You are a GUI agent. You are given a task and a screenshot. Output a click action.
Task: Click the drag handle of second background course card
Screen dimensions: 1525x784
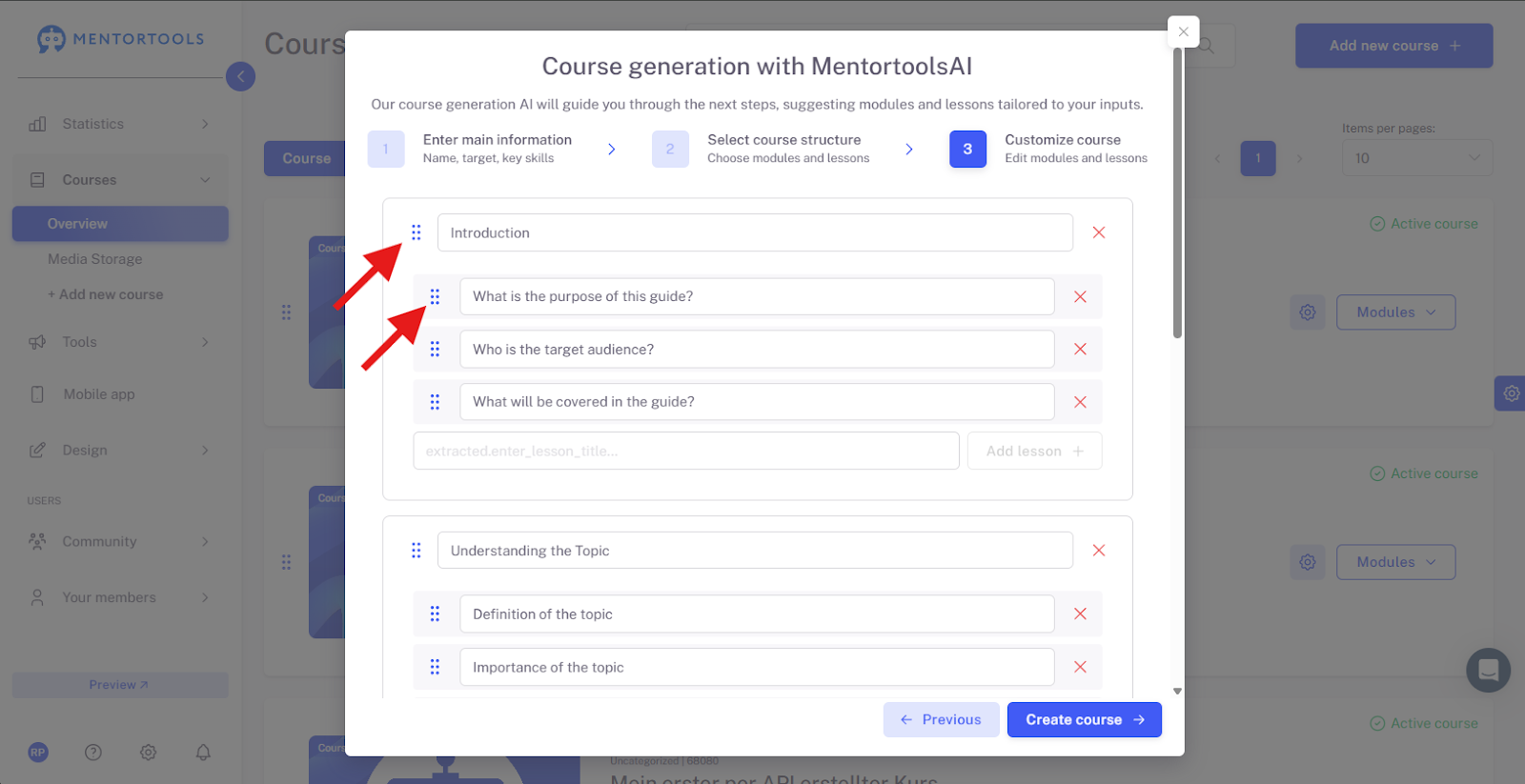[x=286, y=562]
